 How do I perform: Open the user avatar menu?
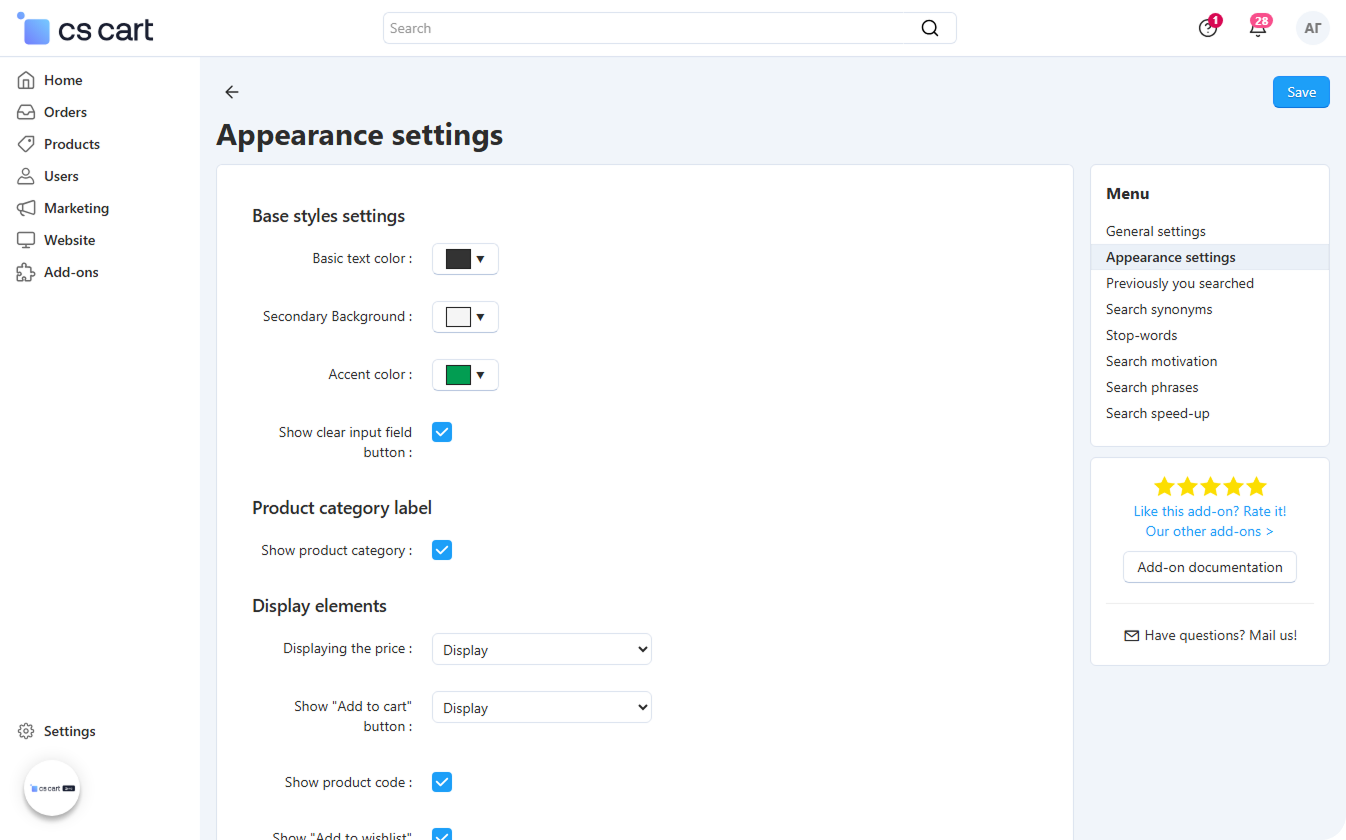(x=1312, y=28)
